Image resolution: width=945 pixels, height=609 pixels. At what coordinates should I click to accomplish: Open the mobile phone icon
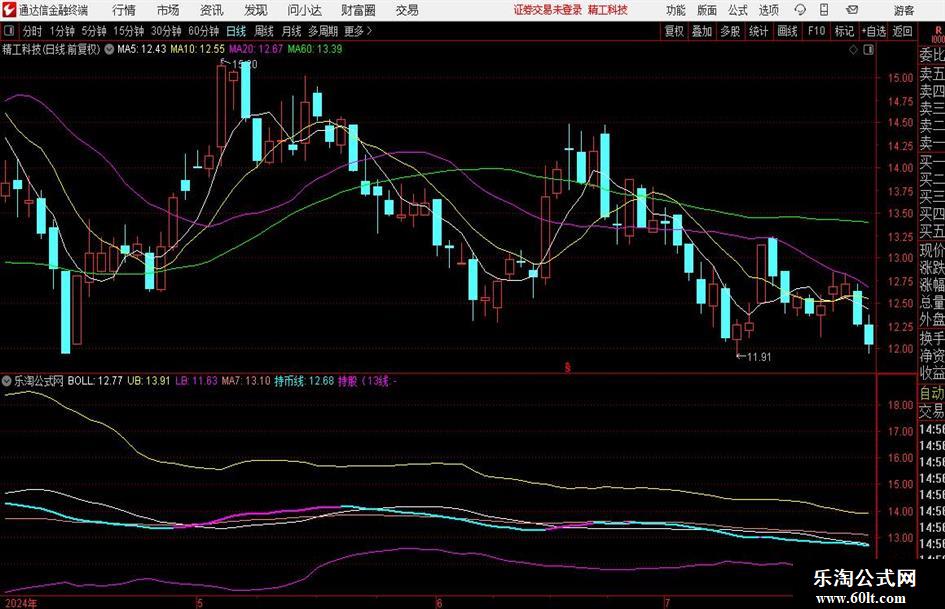coord(824,10)
